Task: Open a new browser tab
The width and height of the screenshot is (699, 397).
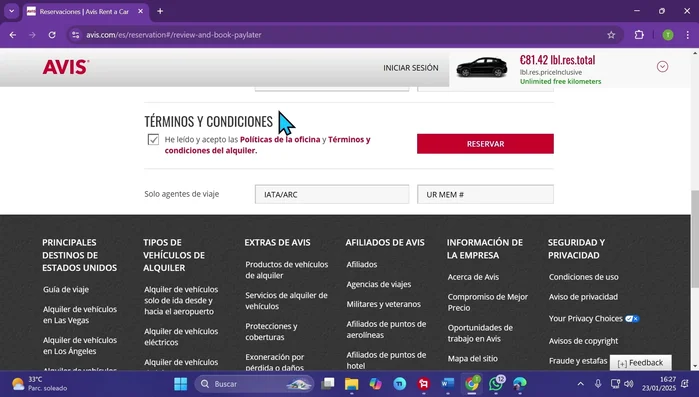Action: (x=160, y=11)
